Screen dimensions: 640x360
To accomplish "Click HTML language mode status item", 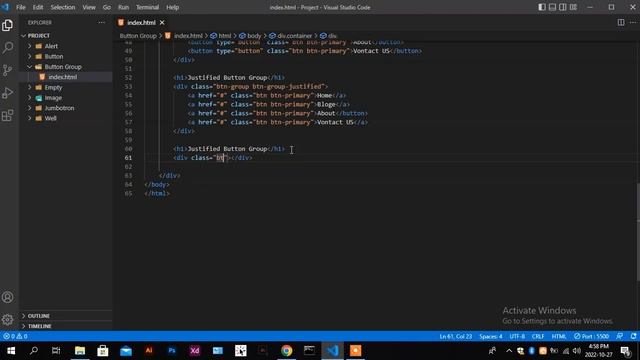I will [x=559, y=336].
